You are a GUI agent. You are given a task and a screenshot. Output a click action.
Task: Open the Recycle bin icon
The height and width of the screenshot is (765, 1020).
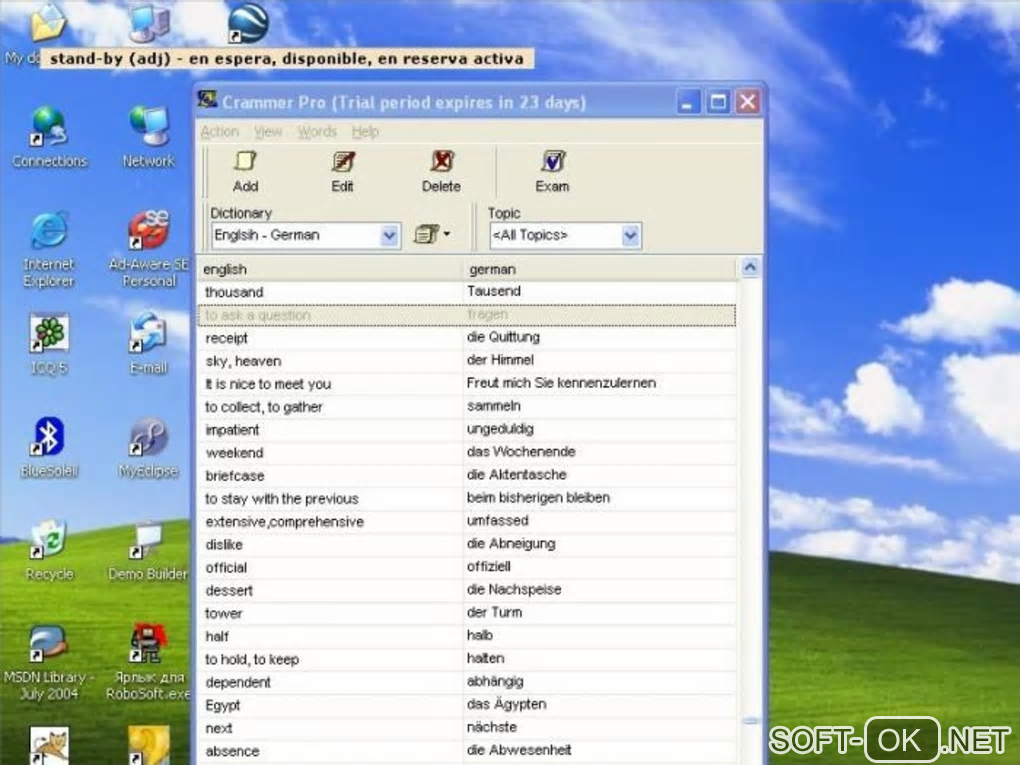(49, 550)
